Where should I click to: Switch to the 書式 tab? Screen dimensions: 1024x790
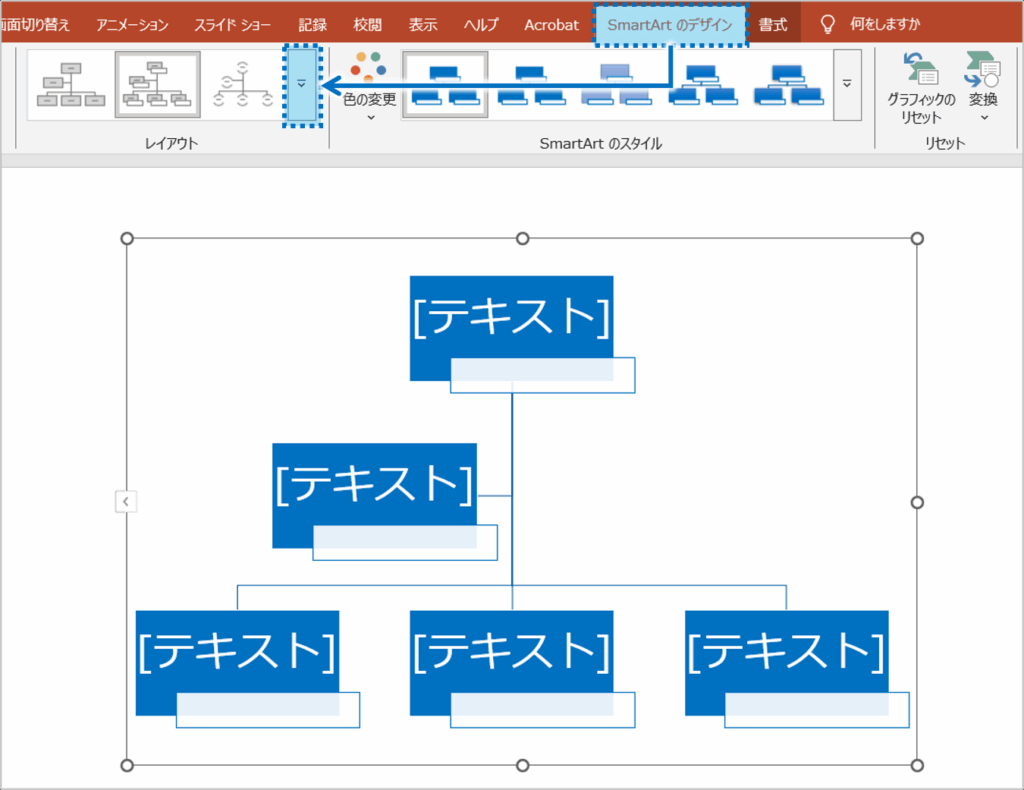pos(772,23)
